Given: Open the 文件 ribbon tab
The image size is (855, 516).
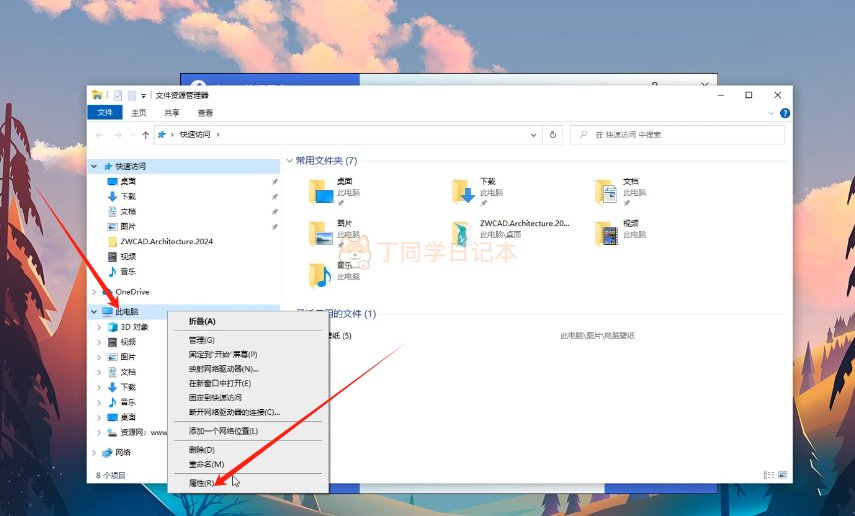Looking at the screenshot, I should point(105,112).
